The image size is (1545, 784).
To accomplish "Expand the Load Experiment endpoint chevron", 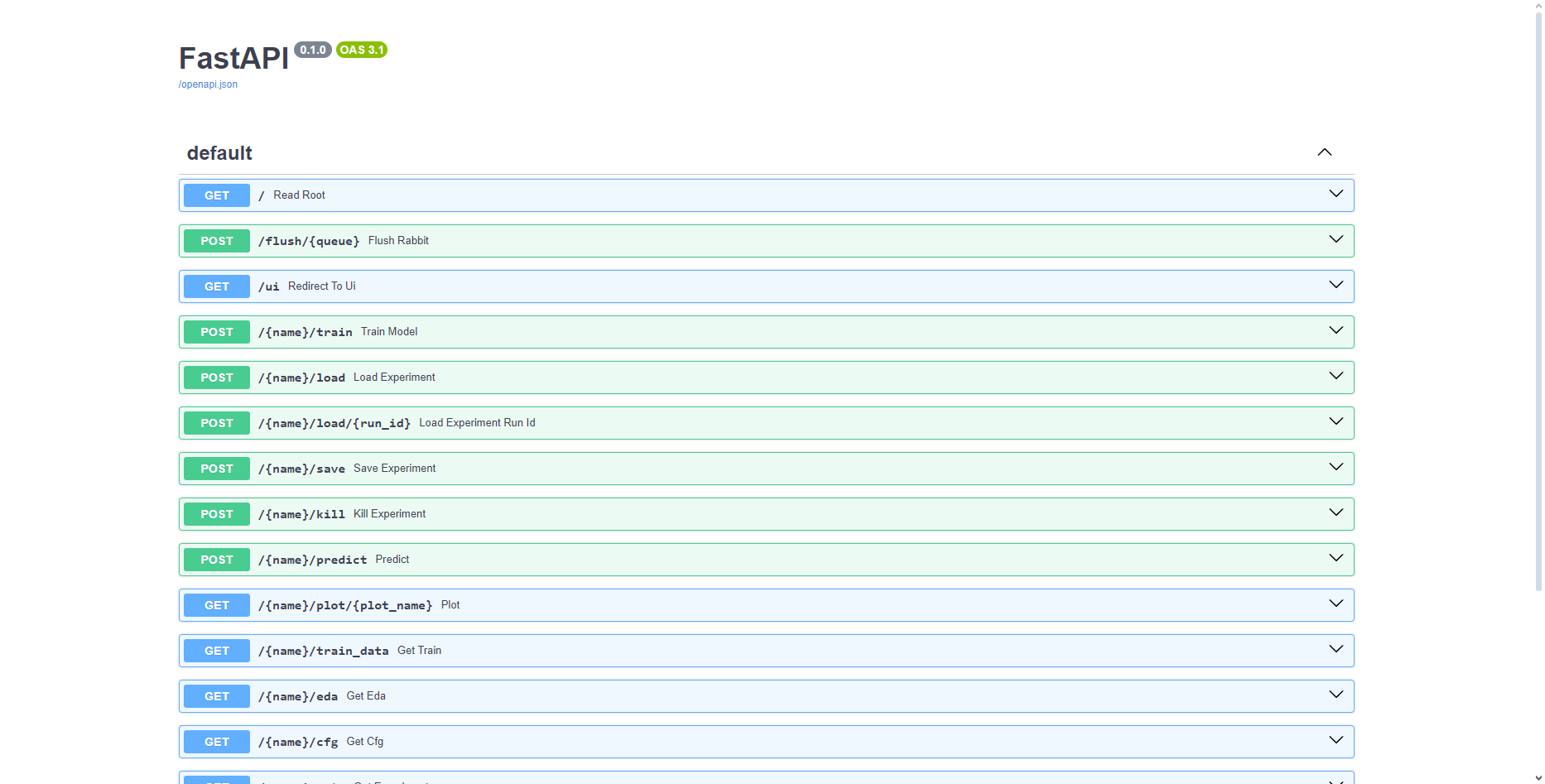I will [x=1336, y=376].
